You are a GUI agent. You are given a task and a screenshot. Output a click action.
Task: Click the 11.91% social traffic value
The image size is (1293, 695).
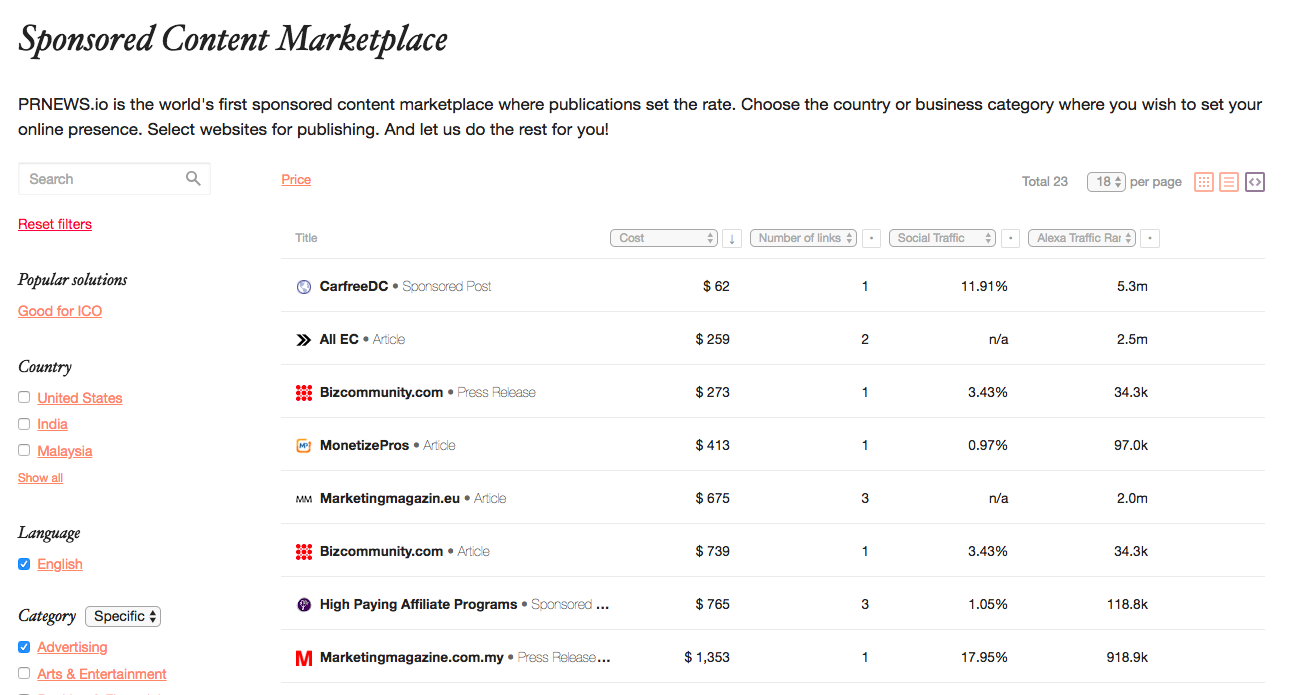[x=984, y=286]
